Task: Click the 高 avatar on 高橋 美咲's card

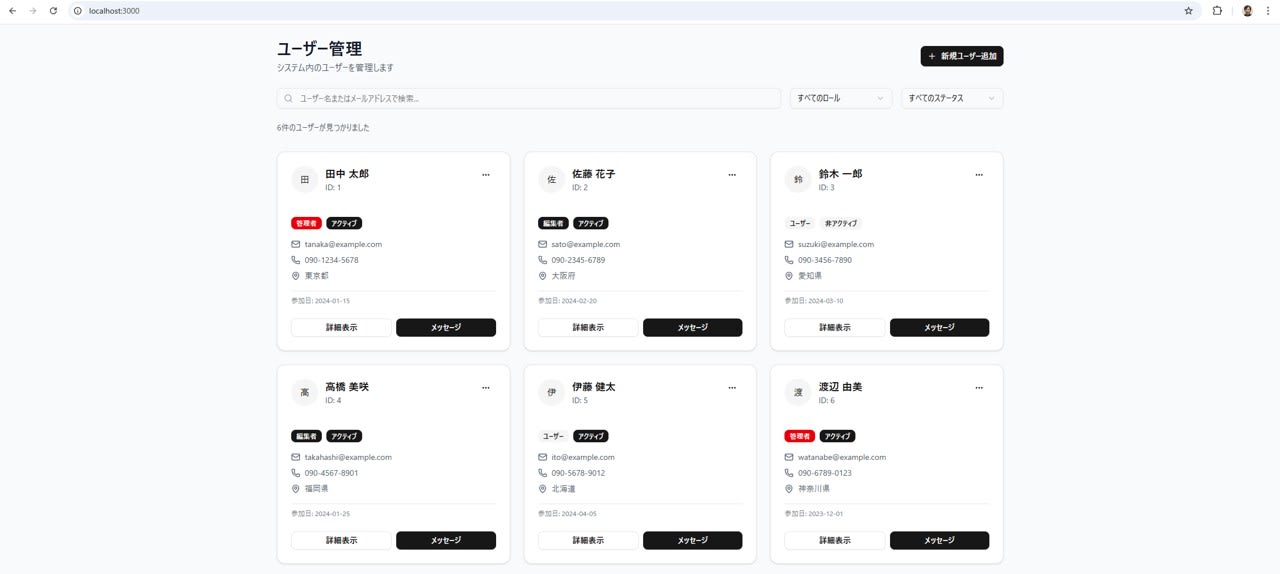Action: pos(305,393)
